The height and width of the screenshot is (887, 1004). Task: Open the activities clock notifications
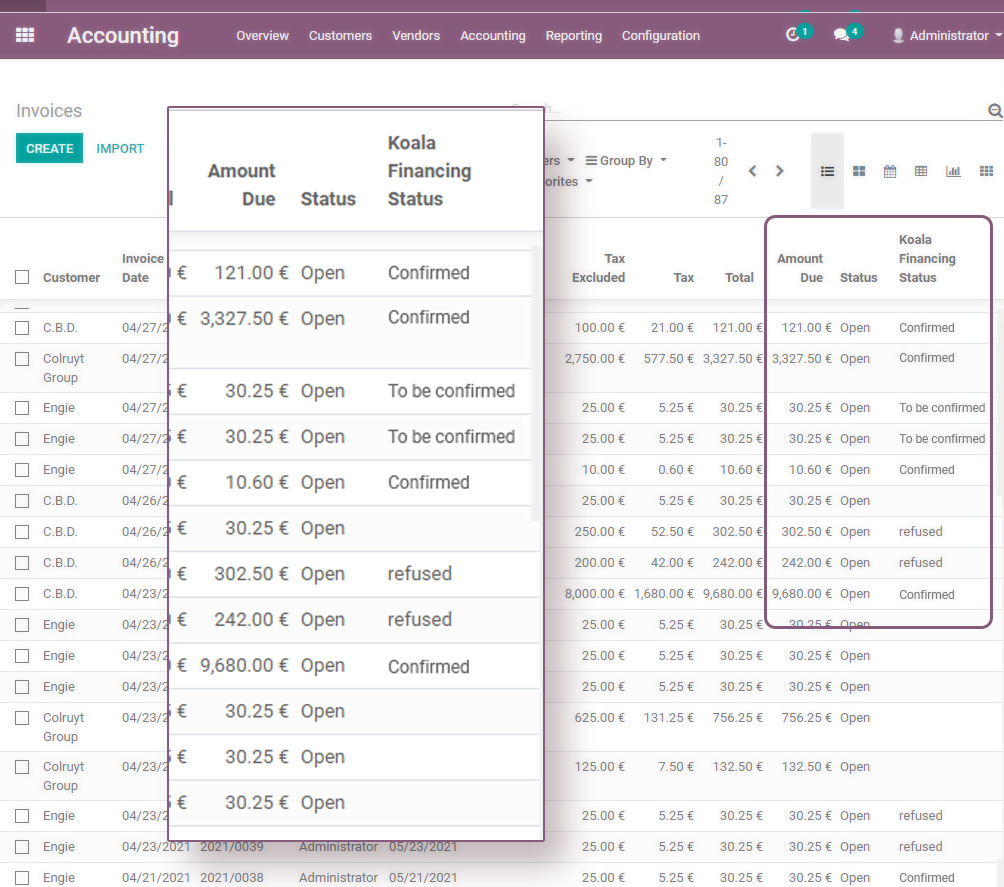(x=793, y=35)
